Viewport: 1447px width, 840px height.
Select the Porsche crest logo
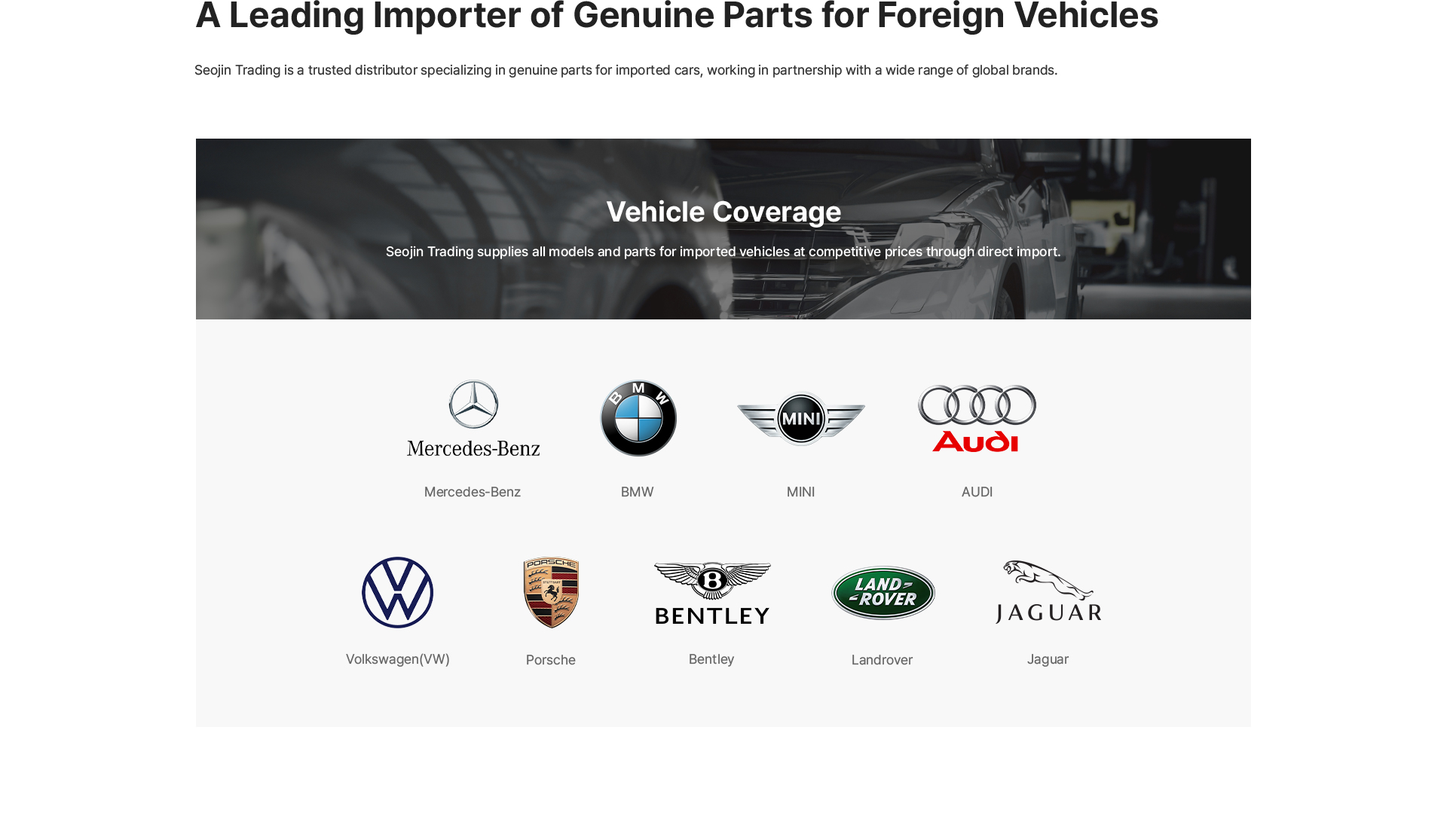pyautogui.click(x=551, y=592)
